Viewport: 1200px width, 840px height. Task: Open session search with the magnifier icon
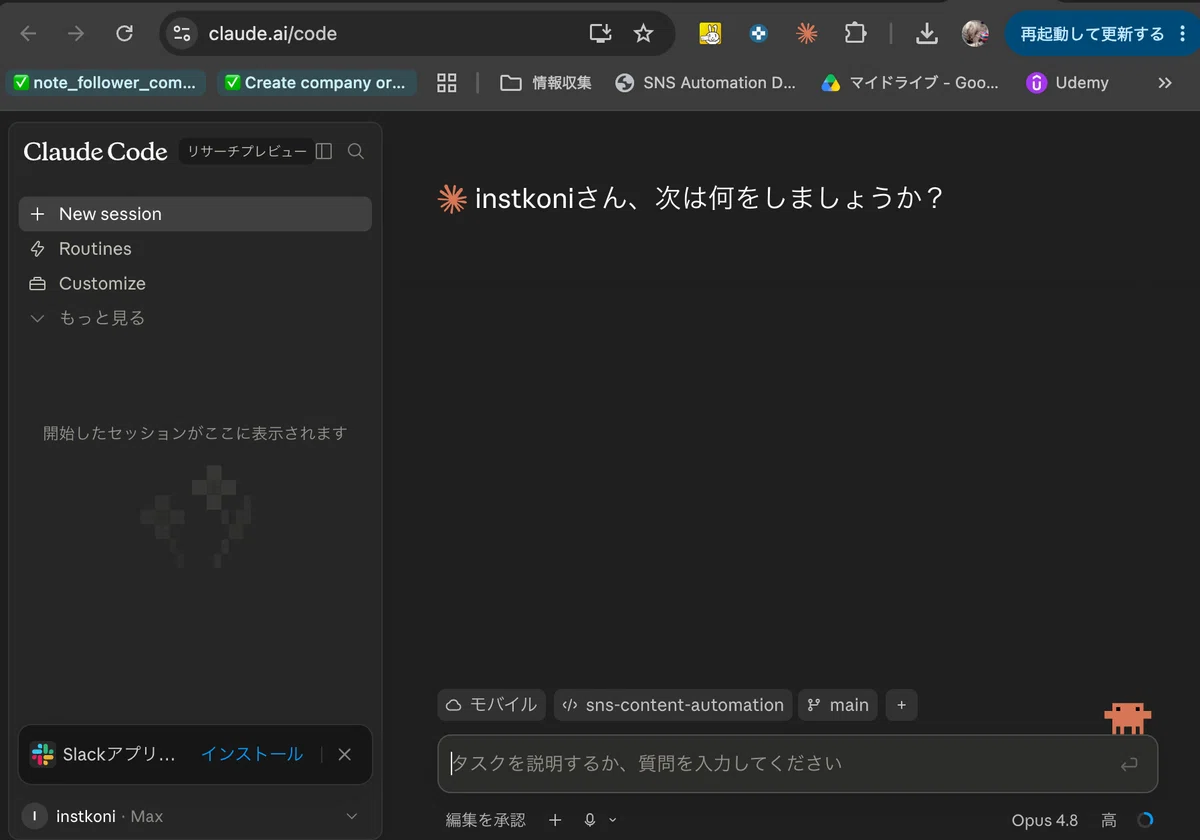355,151
